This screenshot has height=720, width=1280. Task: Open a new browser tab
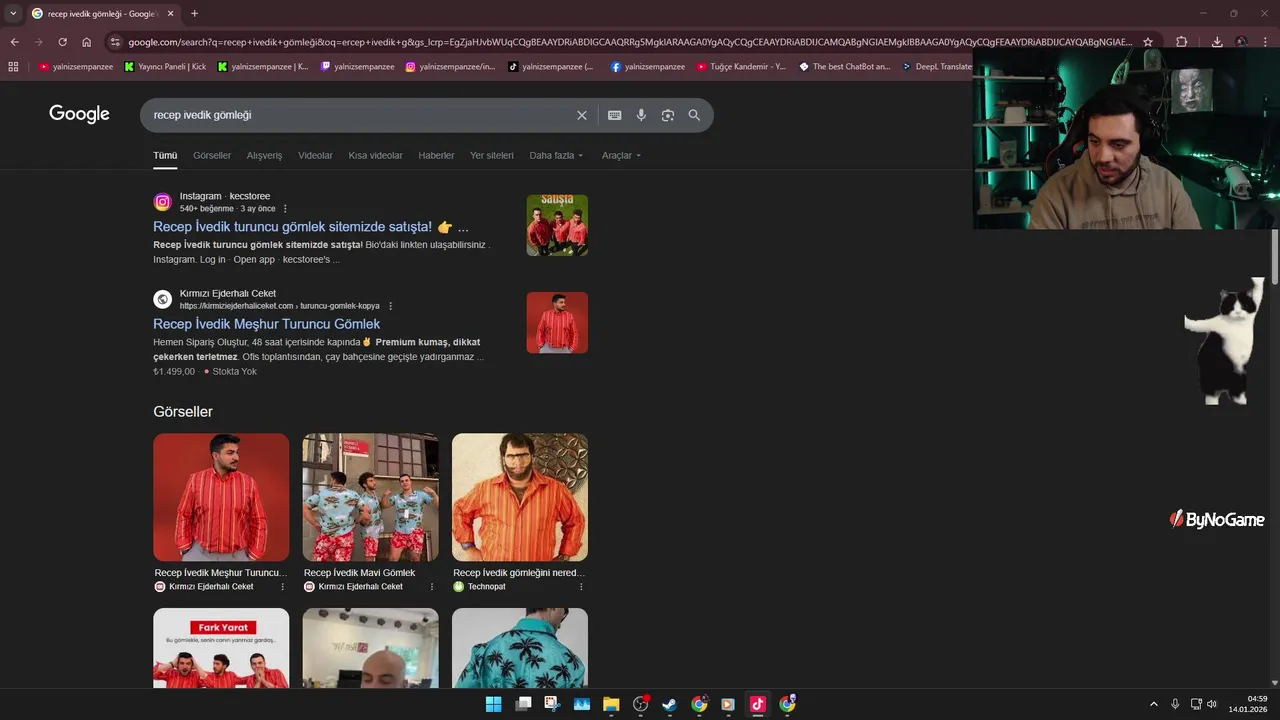[194, 14]
